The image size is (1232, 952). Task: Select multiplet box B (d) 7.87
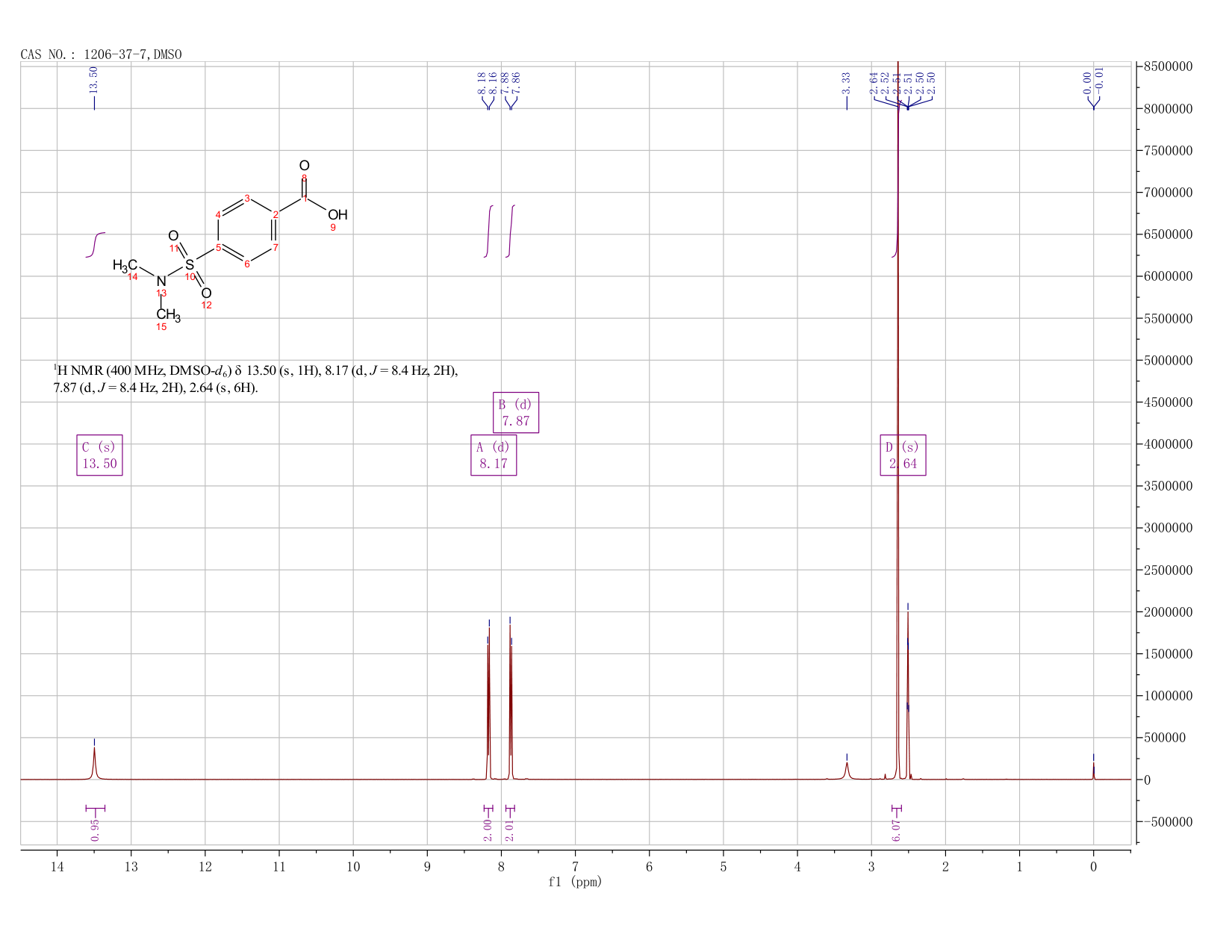point(516,412)
